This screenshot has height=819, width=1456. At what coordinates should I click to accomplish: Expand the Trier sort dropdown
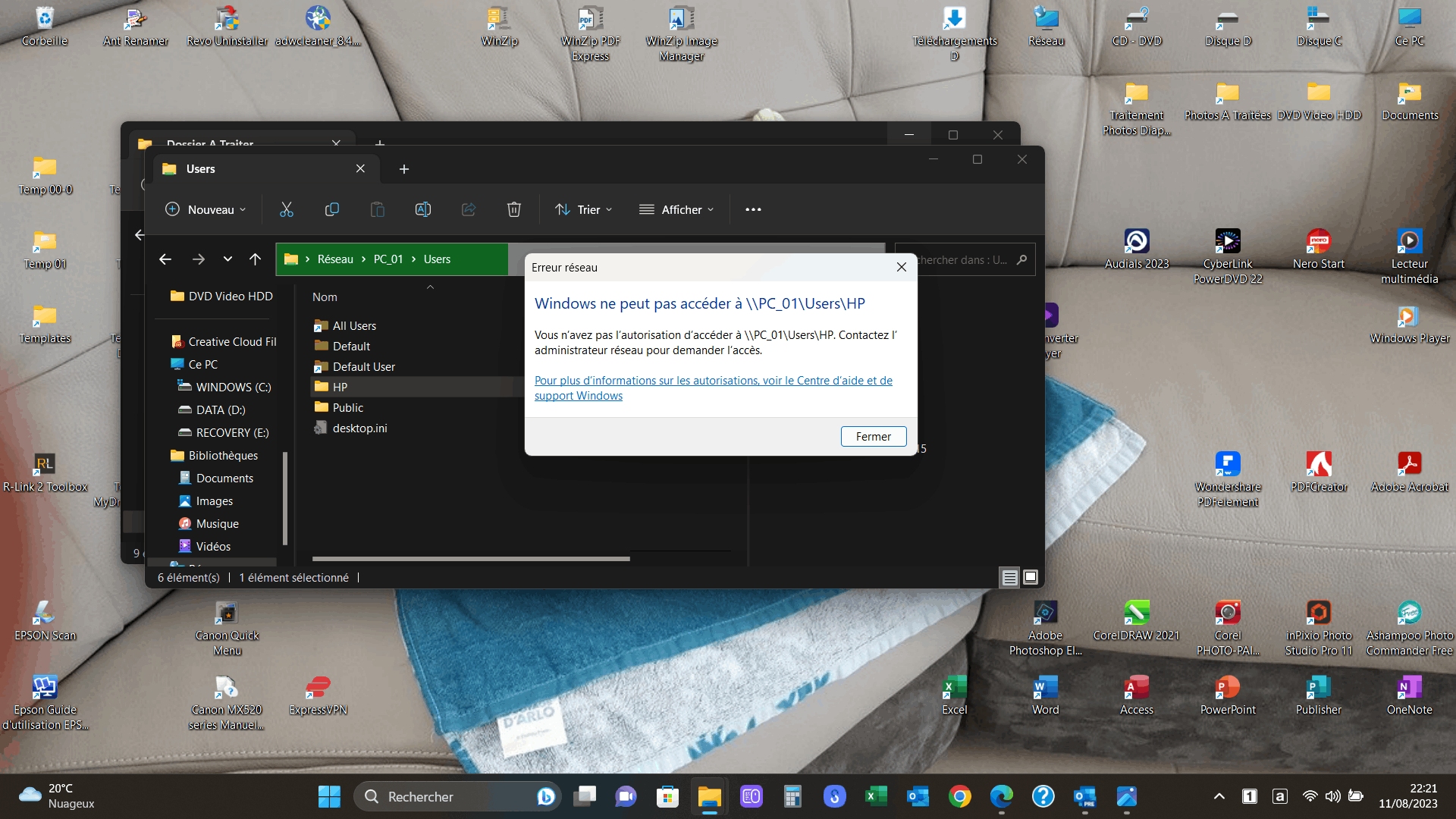(x=583, y=210)
